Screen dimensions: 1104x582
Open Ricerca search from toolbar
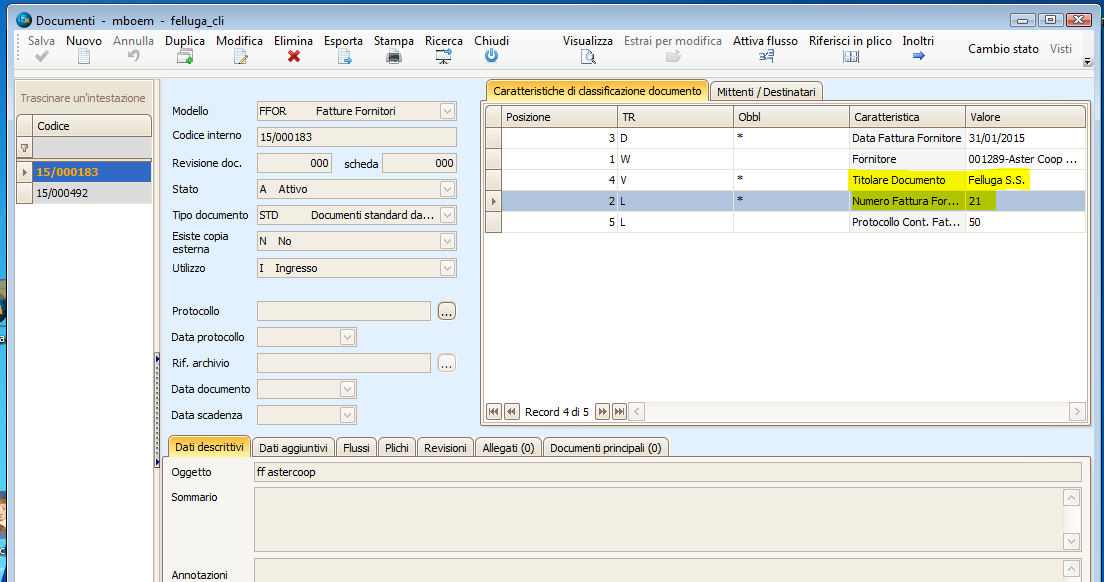444,57
